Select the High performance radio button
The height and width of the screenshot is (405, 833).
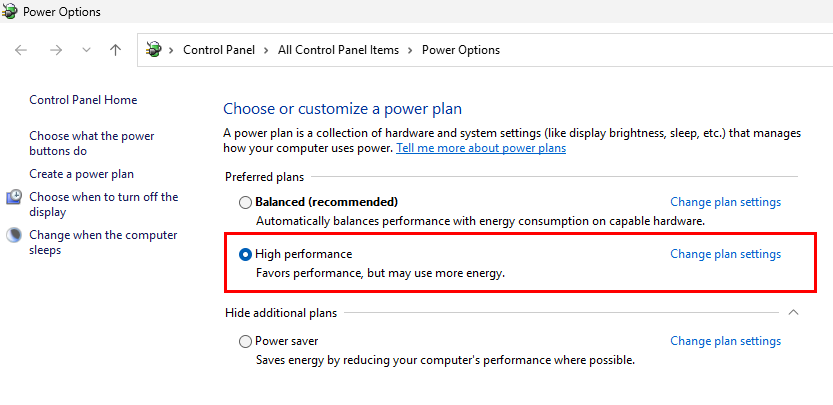pyautogui.click(x=245, y=255)
